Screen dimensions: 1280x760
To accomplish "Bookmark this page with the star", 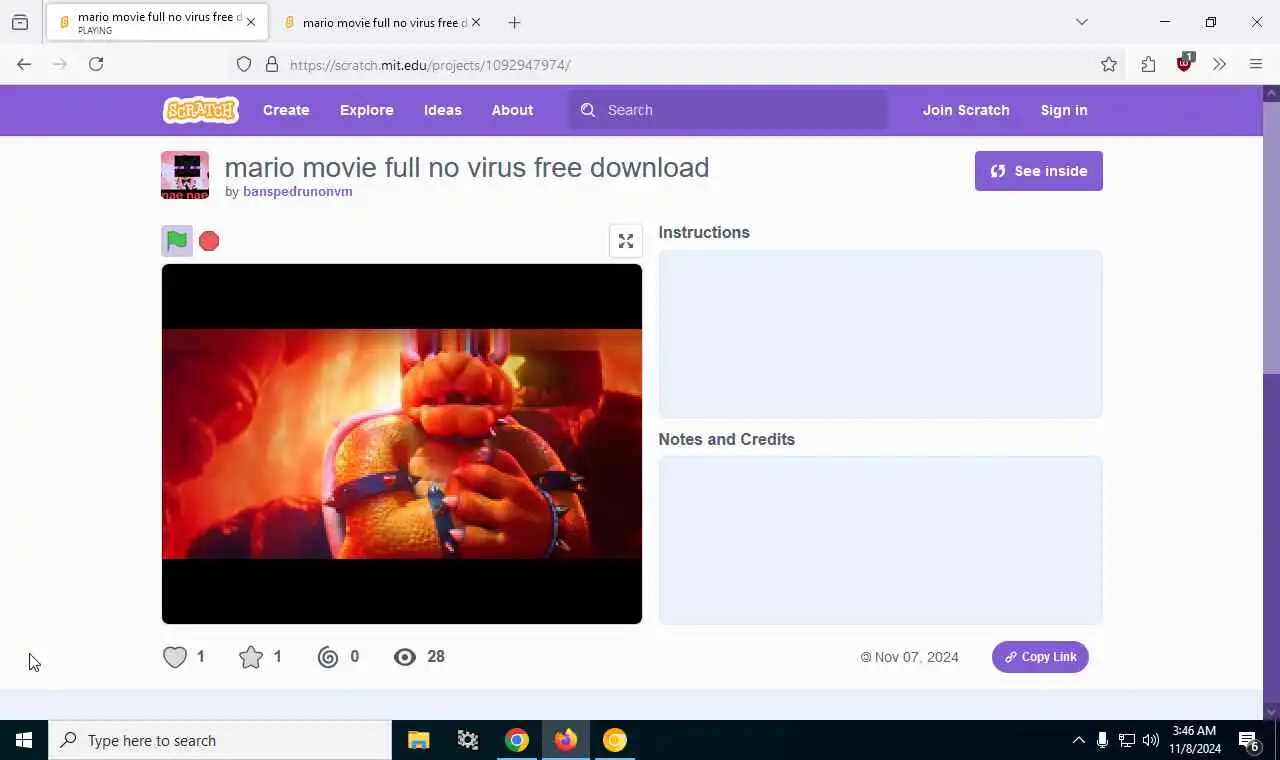I will click(1109, 65).
